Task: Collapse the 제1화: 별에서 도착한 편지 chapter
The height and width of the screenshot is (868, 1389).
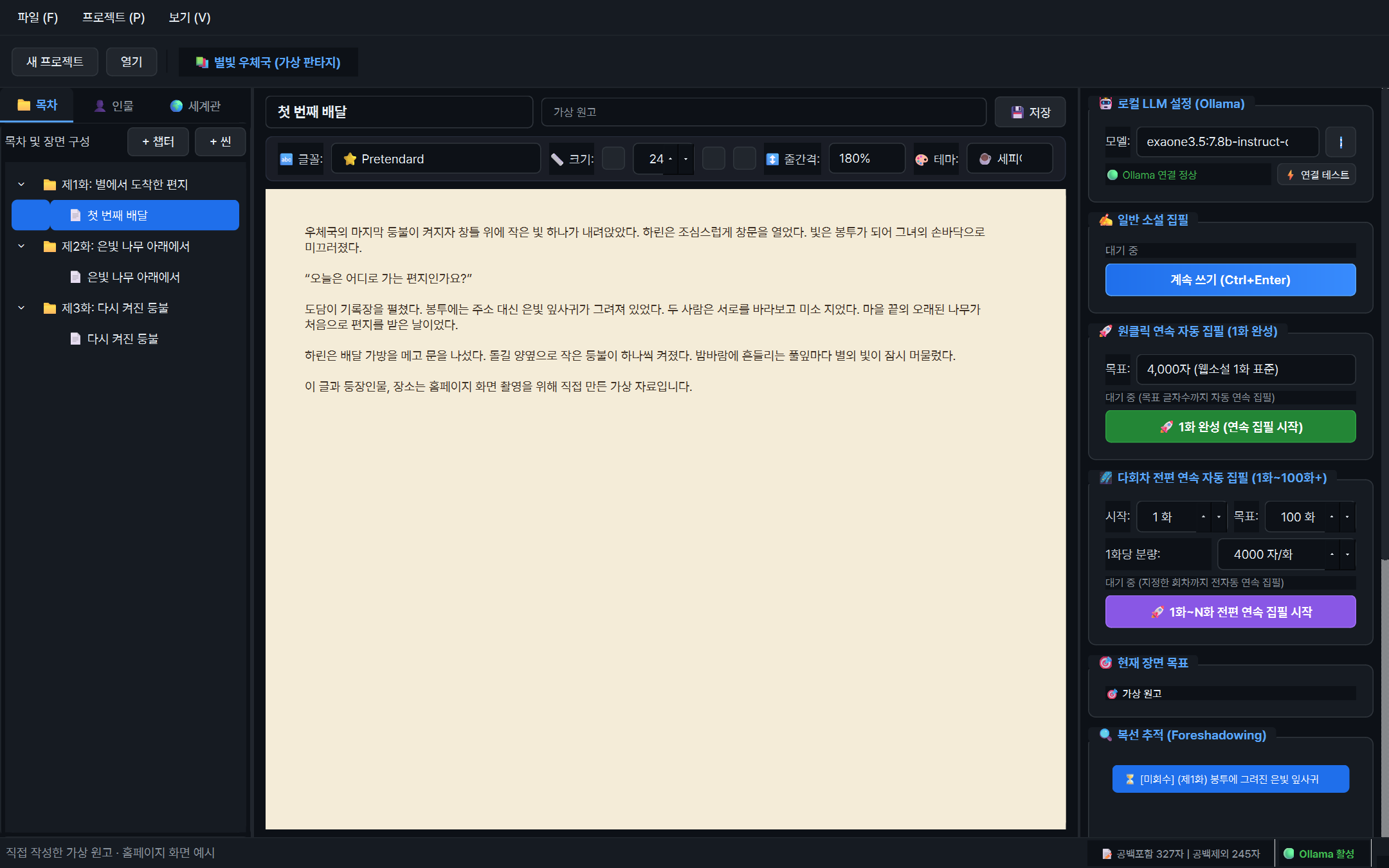Action: 21,185
